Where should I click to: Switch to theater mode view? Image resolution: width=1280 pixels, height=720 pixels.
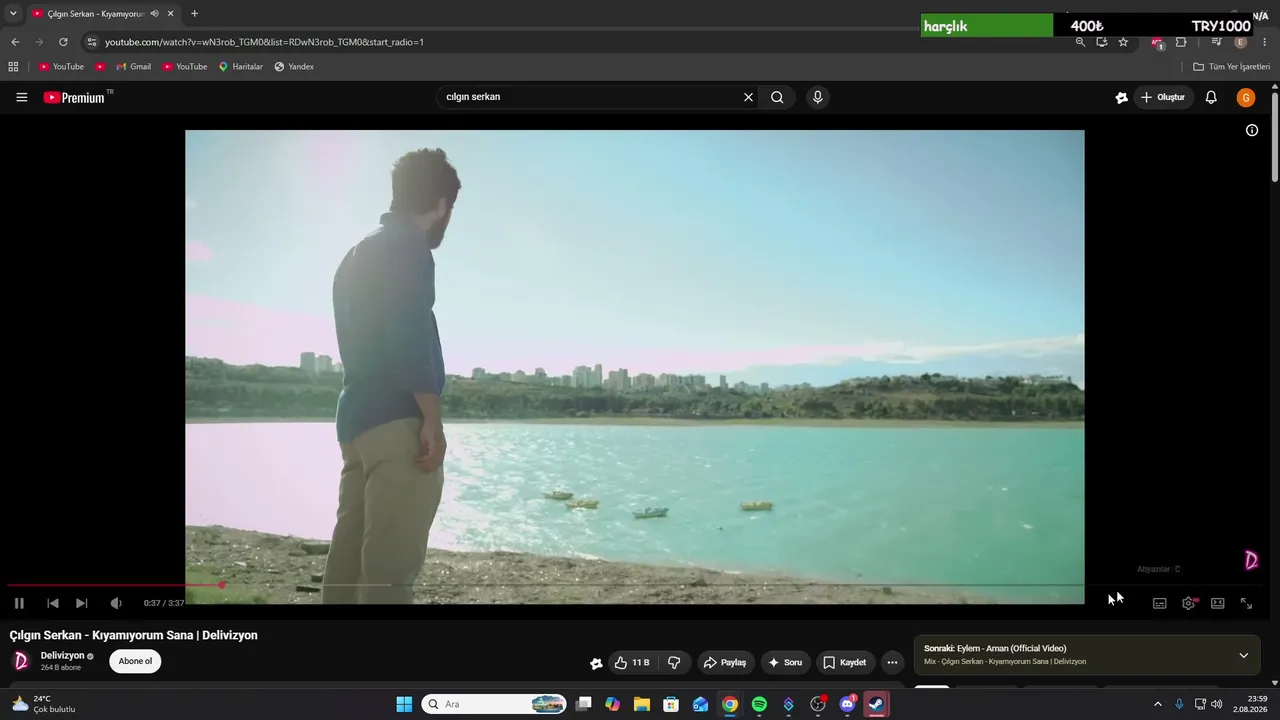[x=1217, y=603]
